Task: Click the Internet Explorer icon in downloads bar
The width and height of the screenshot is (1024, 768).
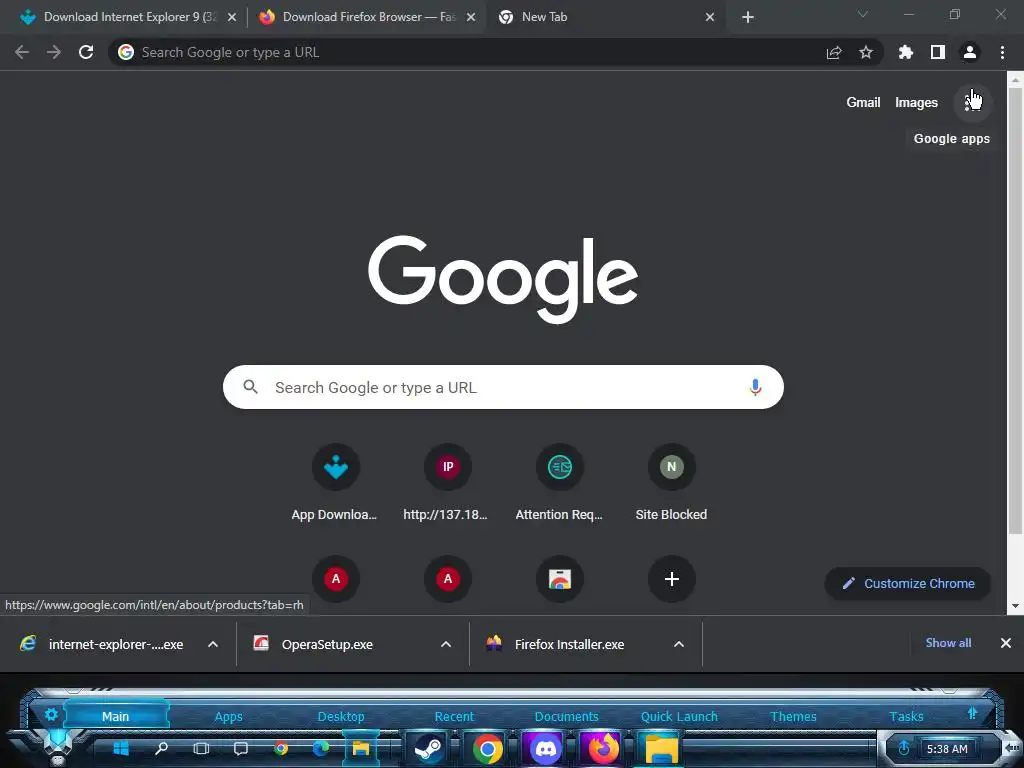Action: pos(28,644)
